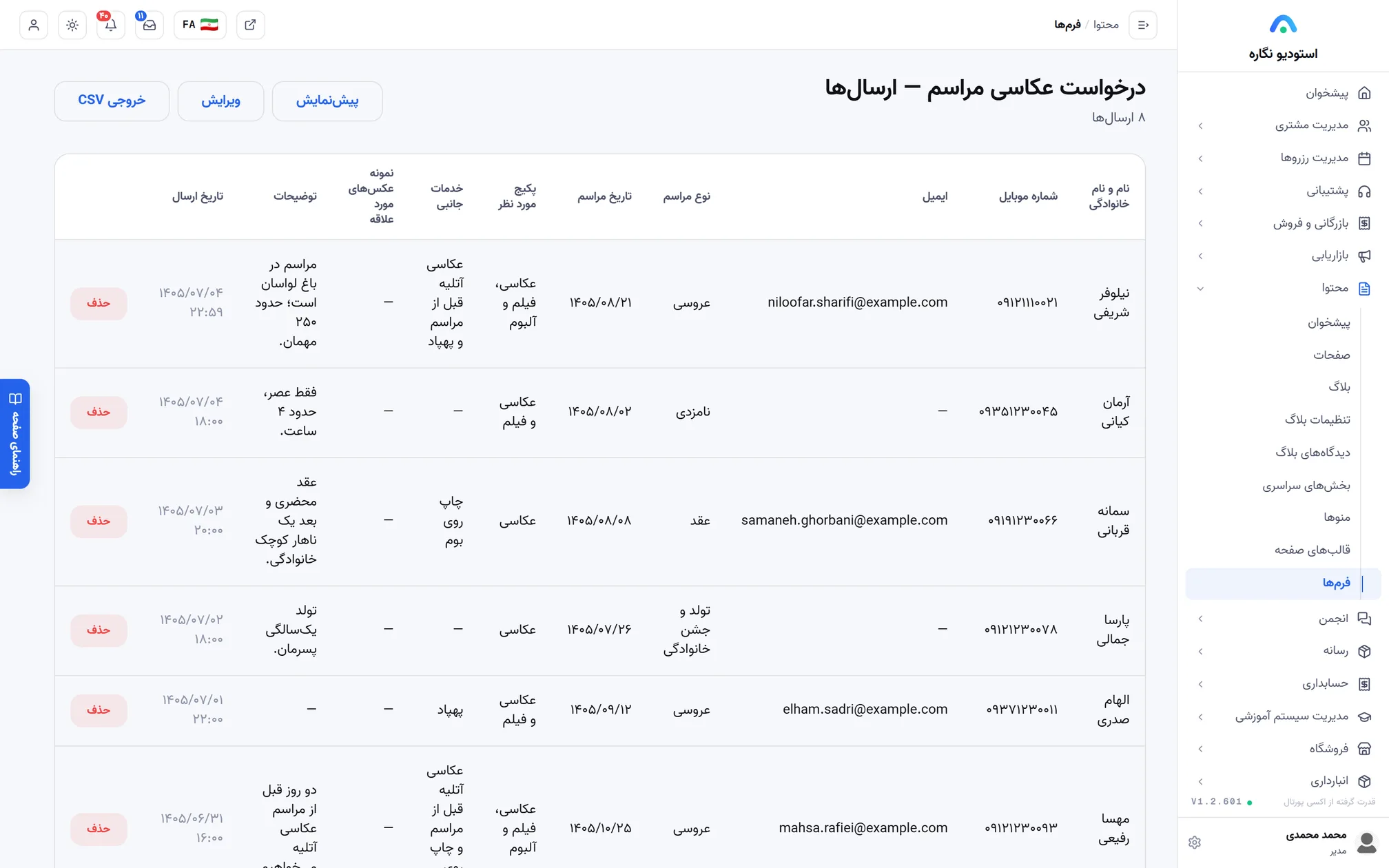
Task: Click the مدیریت مشتری users icon
Action: point(1364,125)
